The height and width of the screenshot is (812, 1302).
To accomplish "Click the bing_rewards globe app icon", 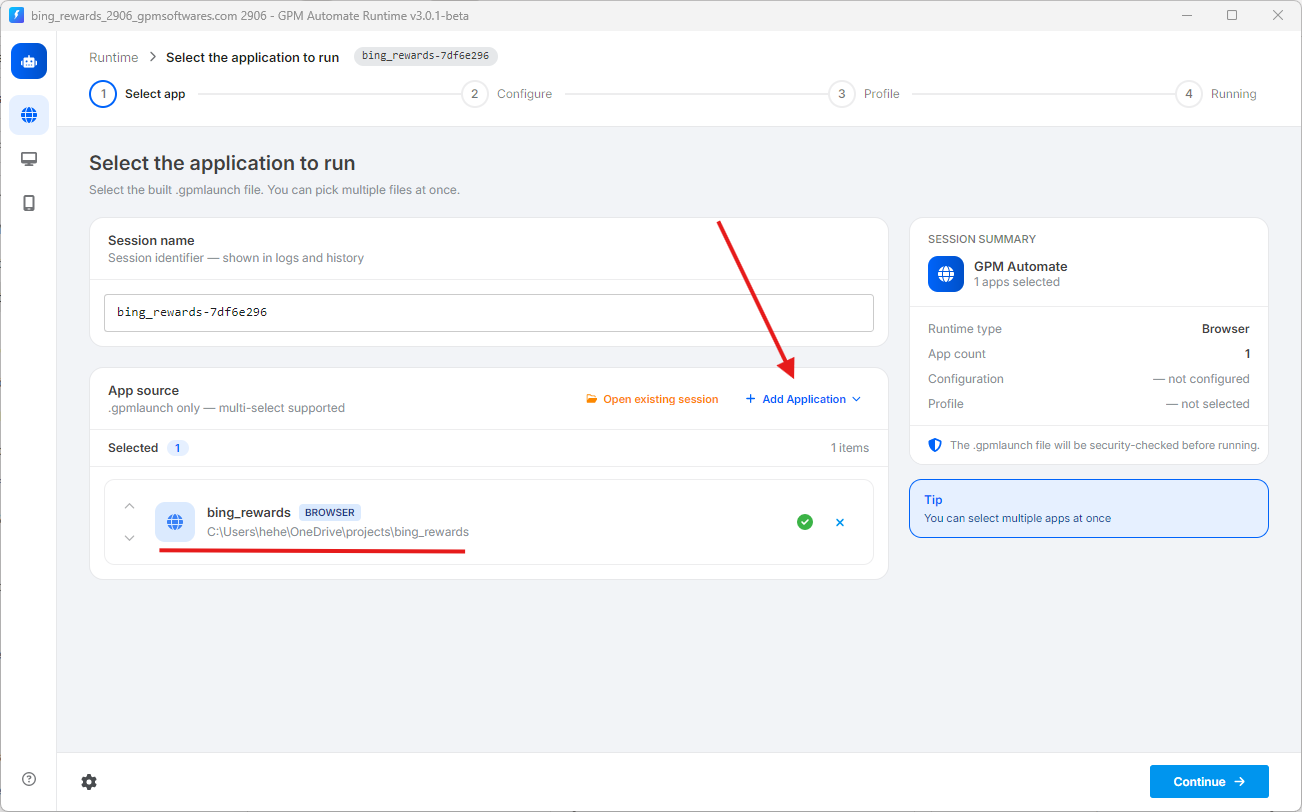I will (x=175, y=522).
